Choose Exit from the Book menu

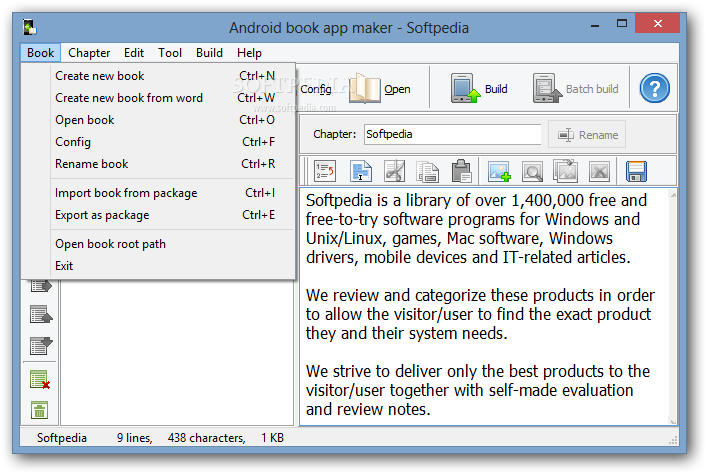pos(158,266)
